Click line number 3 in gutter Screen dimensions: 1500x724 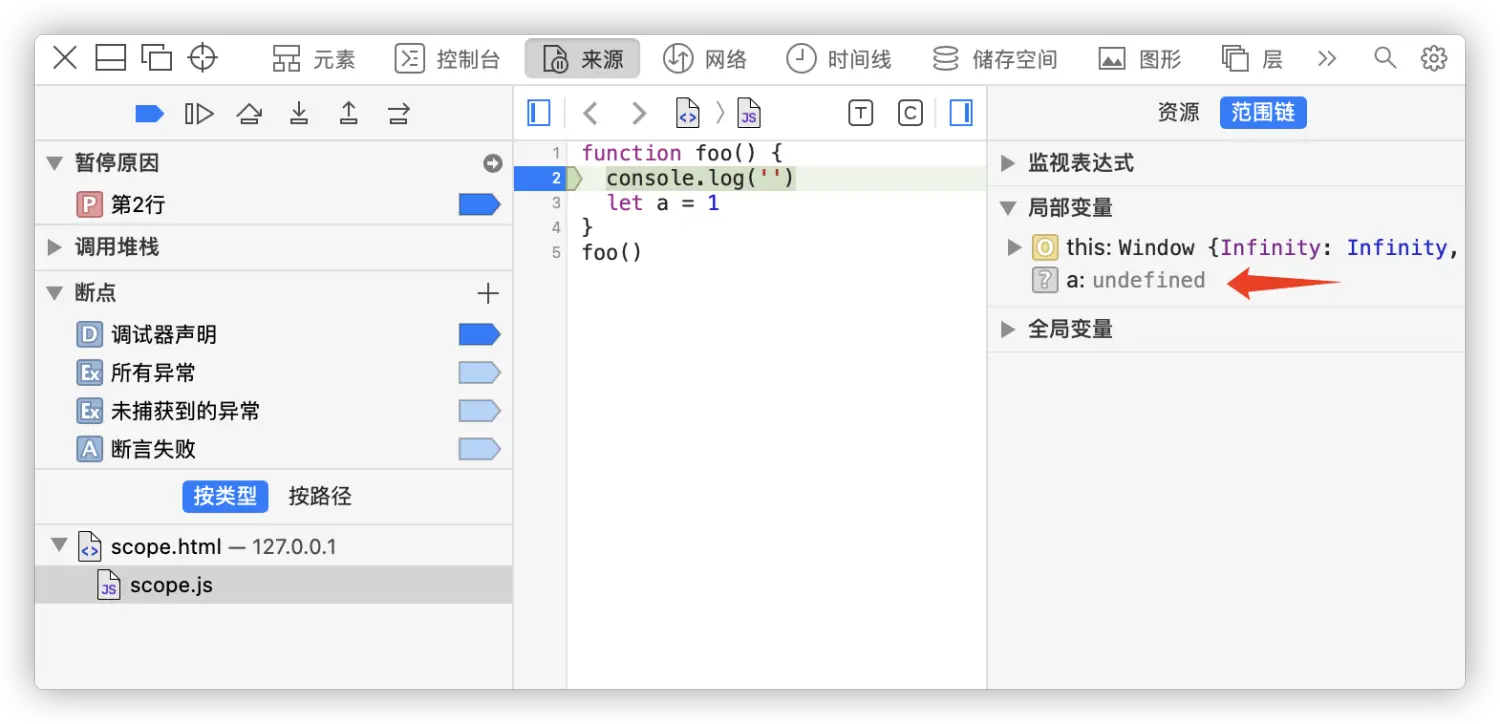555,203
